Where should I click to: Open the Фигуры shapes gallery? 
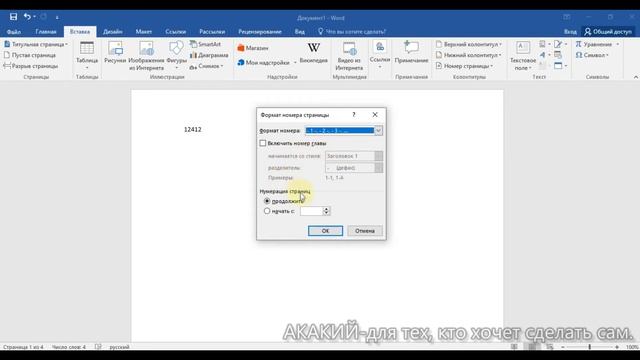(176, 54)
